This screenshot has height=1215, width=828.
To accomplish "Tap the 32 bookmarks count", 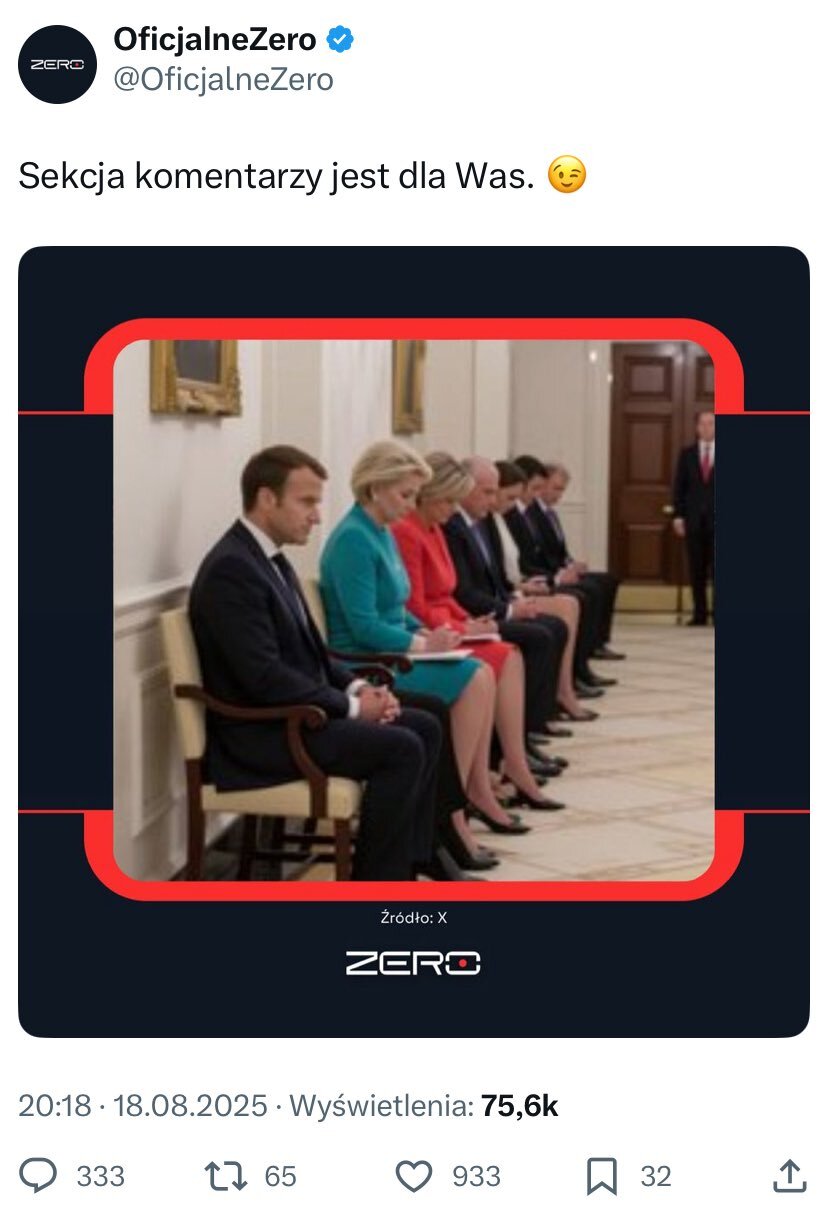I will point(656,1176).
